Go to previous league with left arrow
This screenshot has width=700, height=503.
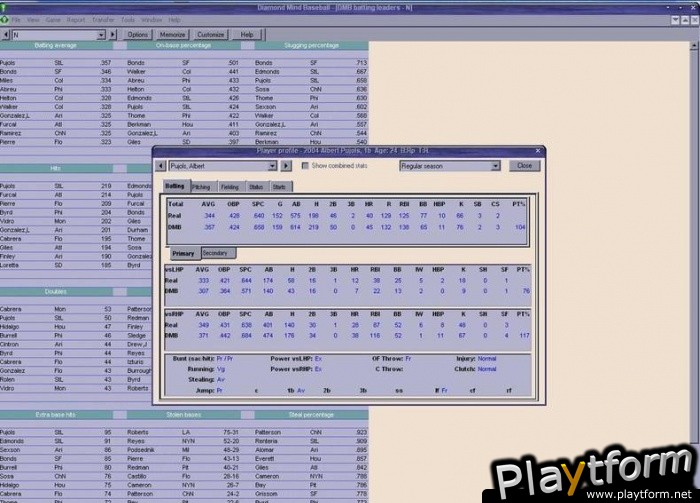(x=6, y=35)
